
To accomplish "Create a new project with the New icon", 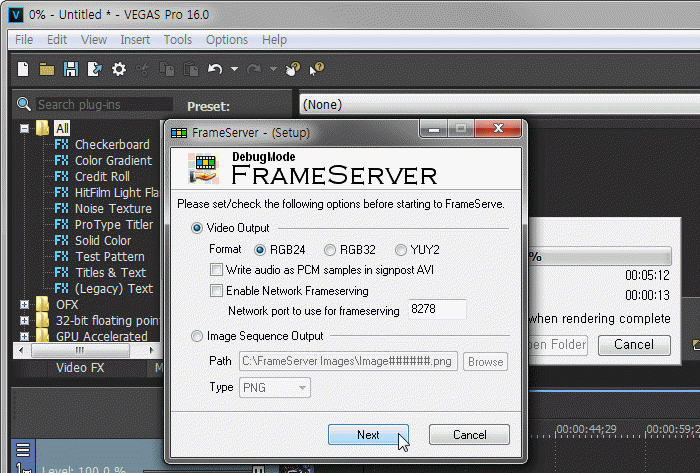I will coord(23,69).
